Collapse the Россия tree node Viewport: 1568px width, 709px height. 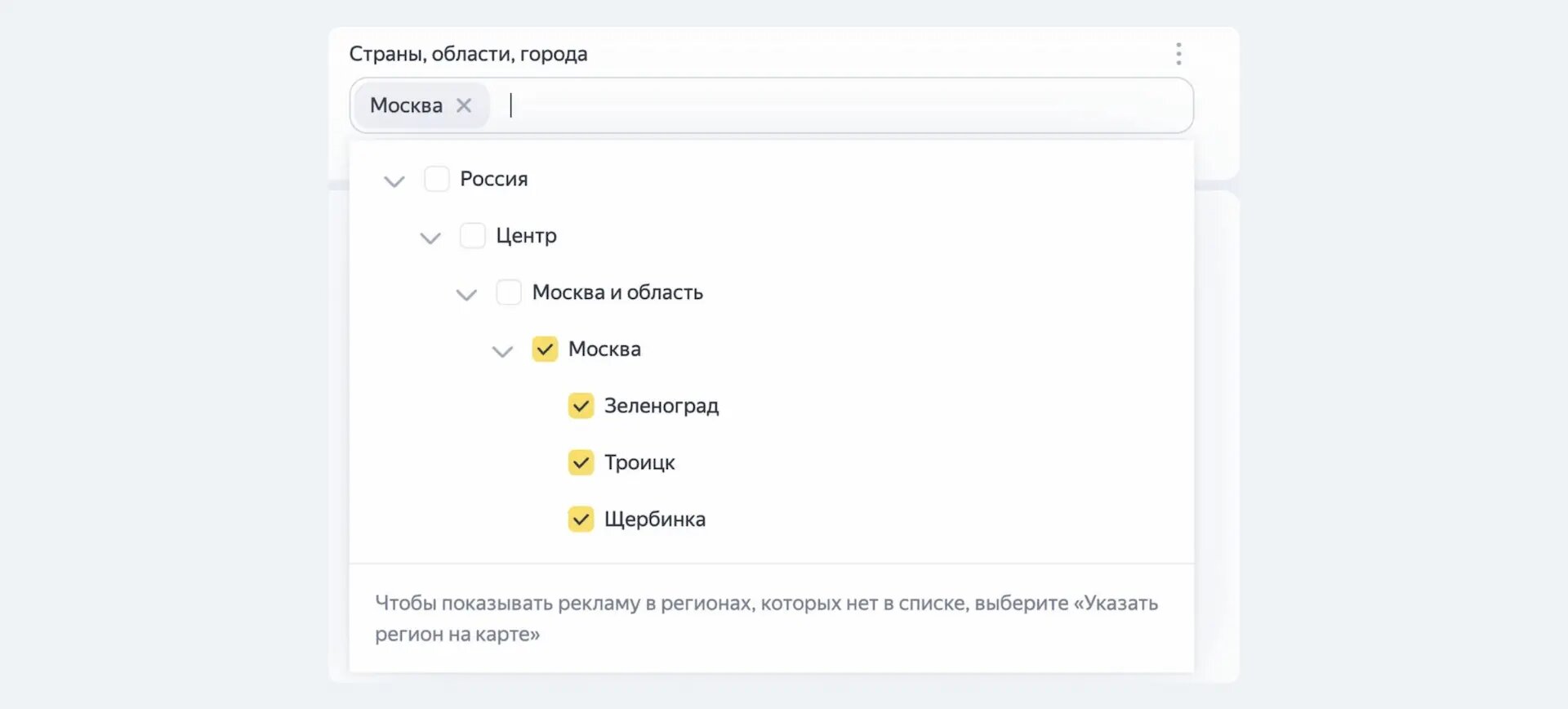(x=394, y=181)
